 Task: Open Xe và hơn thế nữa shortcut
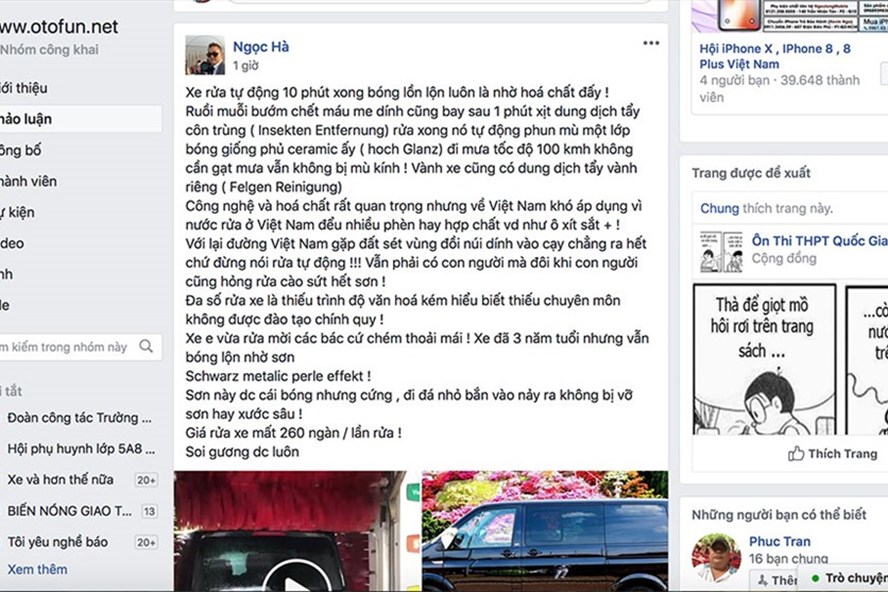click(x=60, y=480)
